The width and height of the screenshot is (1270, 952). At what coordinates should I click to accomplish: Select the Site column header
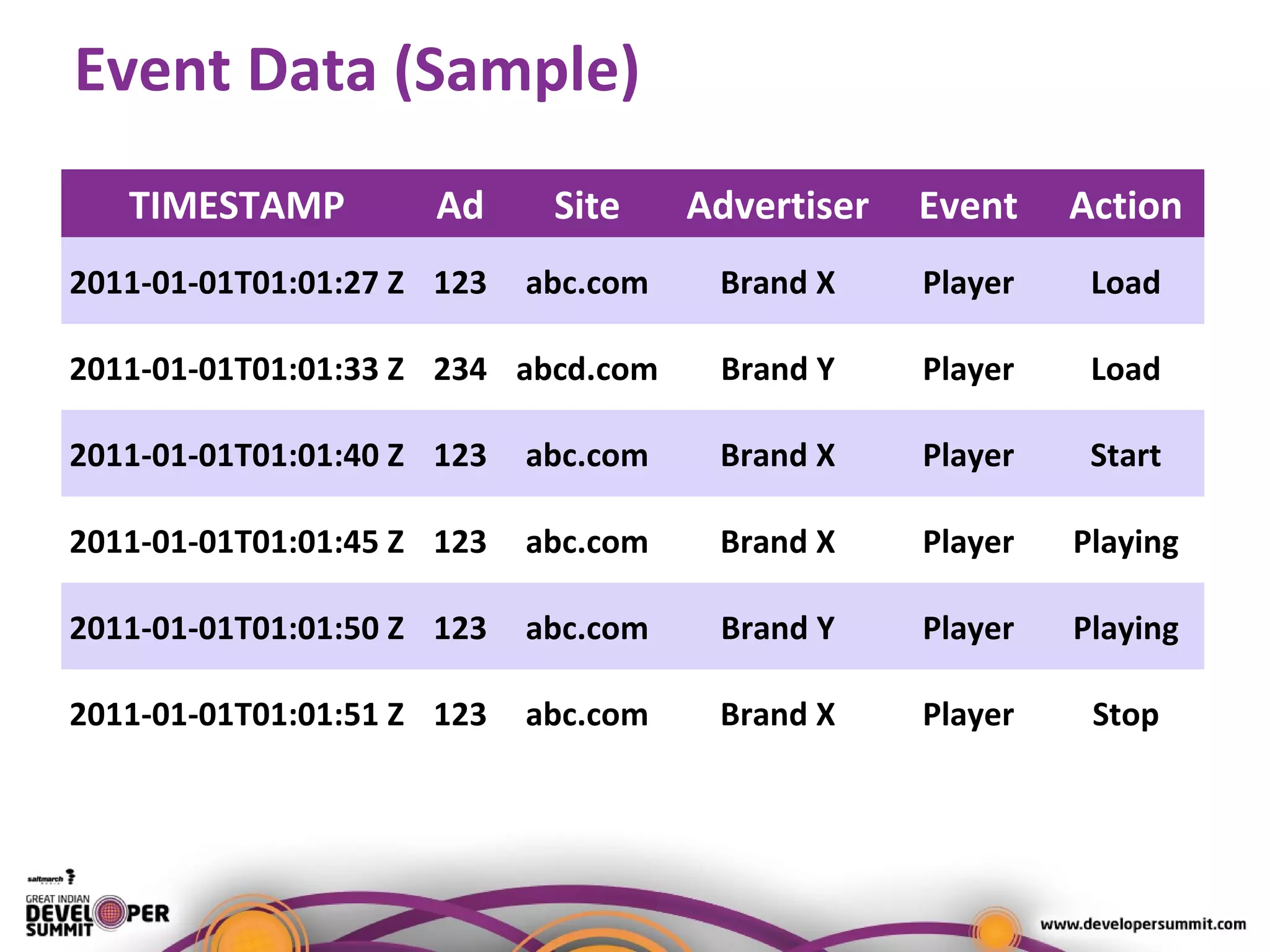(x=587, y=205)
